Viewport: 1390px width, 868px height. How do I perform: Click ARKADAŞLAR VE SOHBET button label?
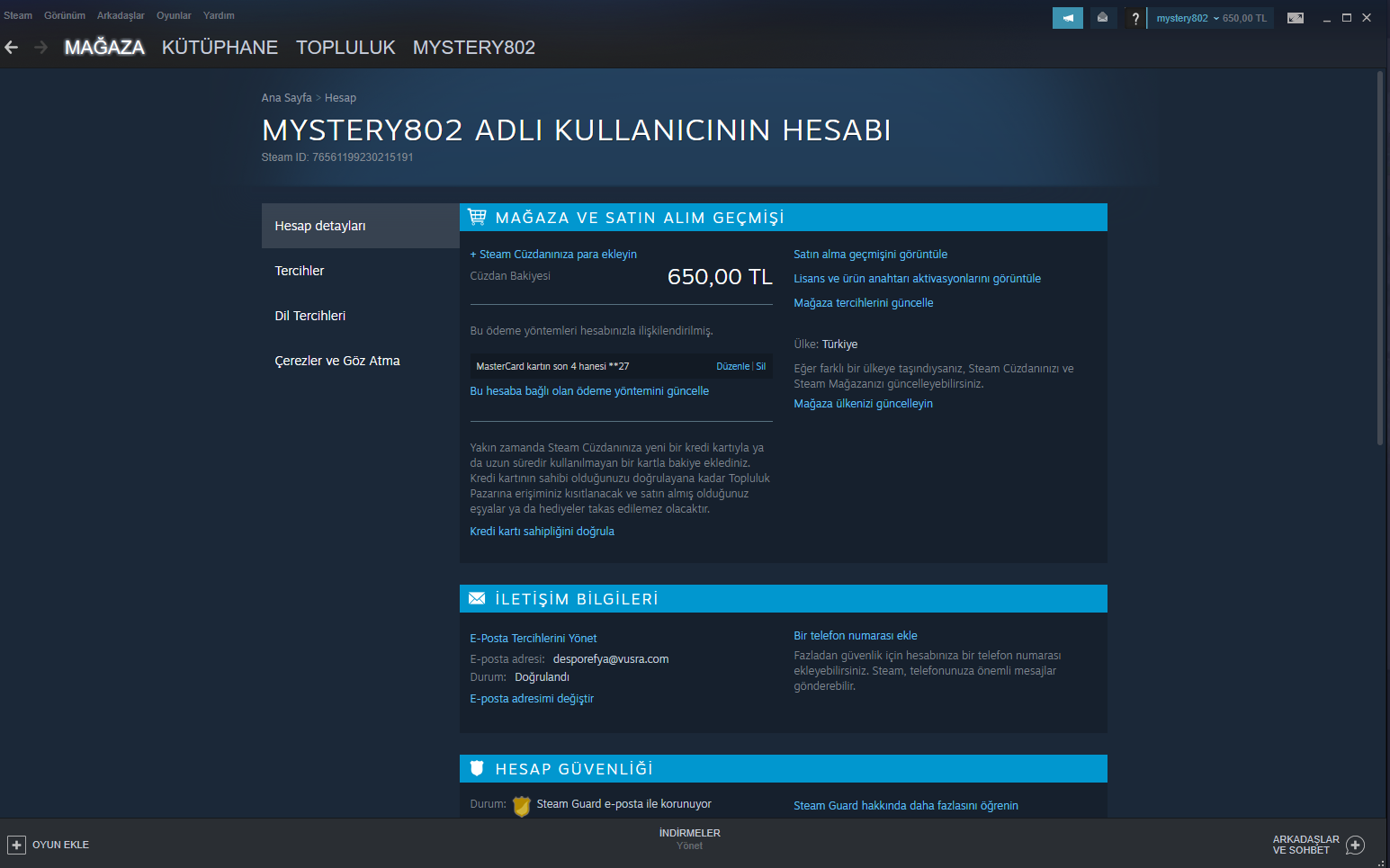coord(1305,845)
